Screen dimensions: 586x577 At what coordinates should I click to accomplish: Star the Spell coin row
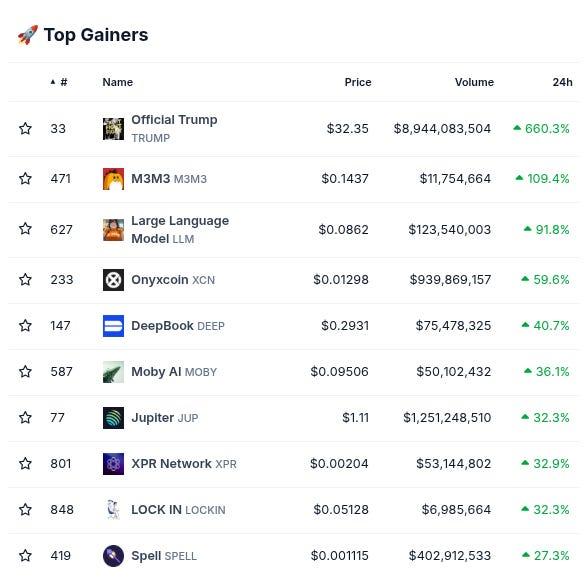(25, 555)
